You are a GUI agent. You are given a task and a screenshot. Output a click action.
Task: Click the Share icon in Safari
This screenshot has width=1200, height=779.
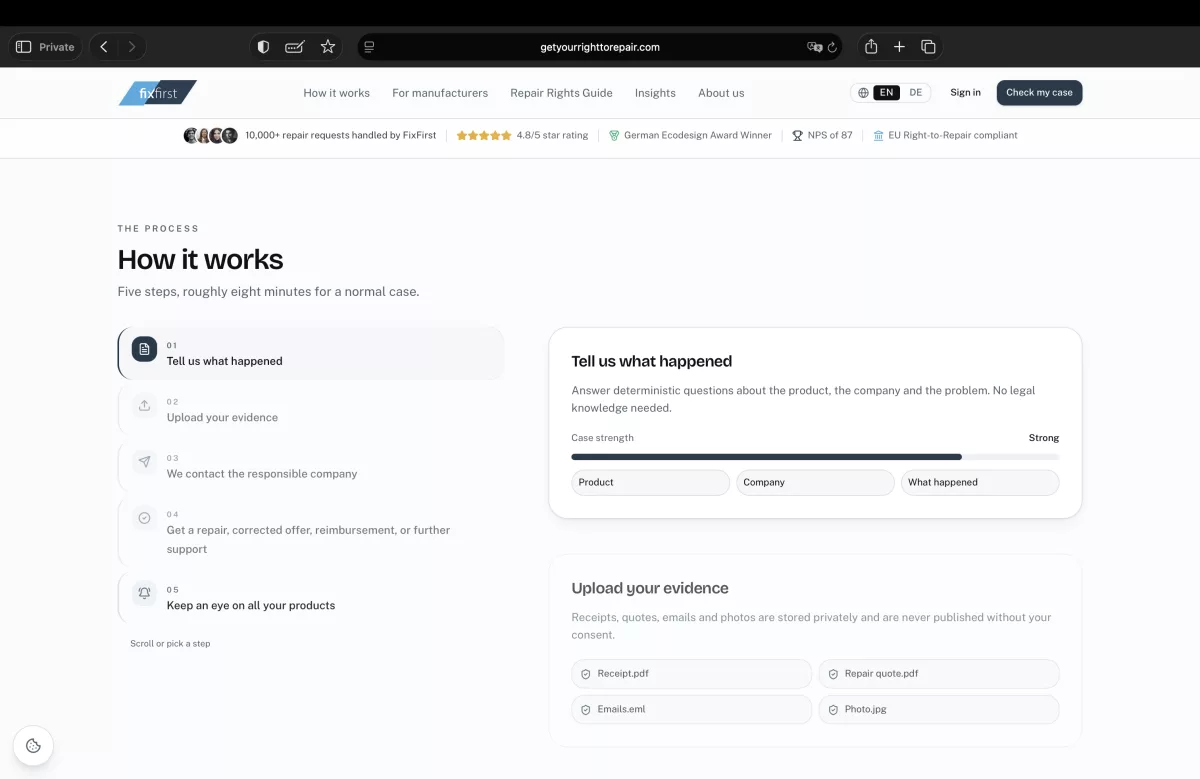click(871, 47)
